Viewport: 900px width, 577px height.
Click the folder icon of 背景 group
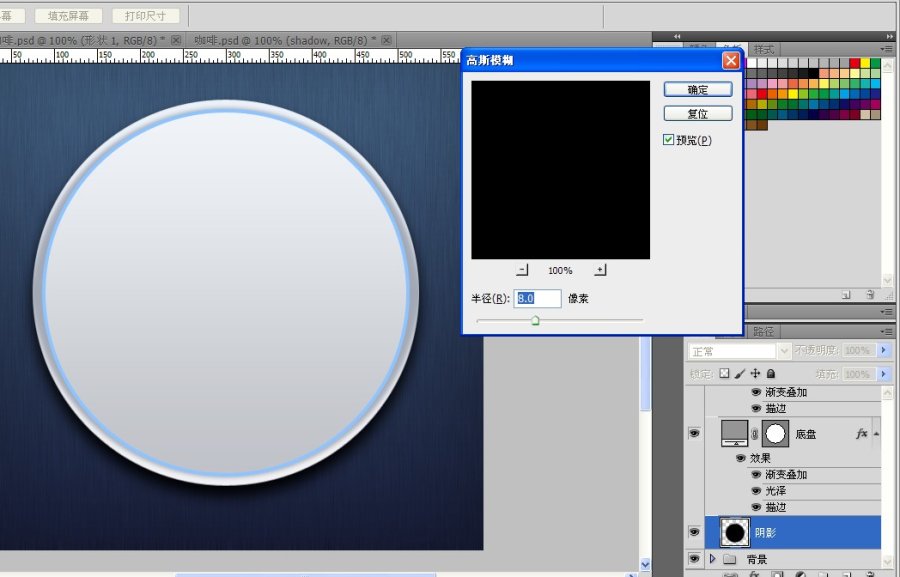(730, 559)
